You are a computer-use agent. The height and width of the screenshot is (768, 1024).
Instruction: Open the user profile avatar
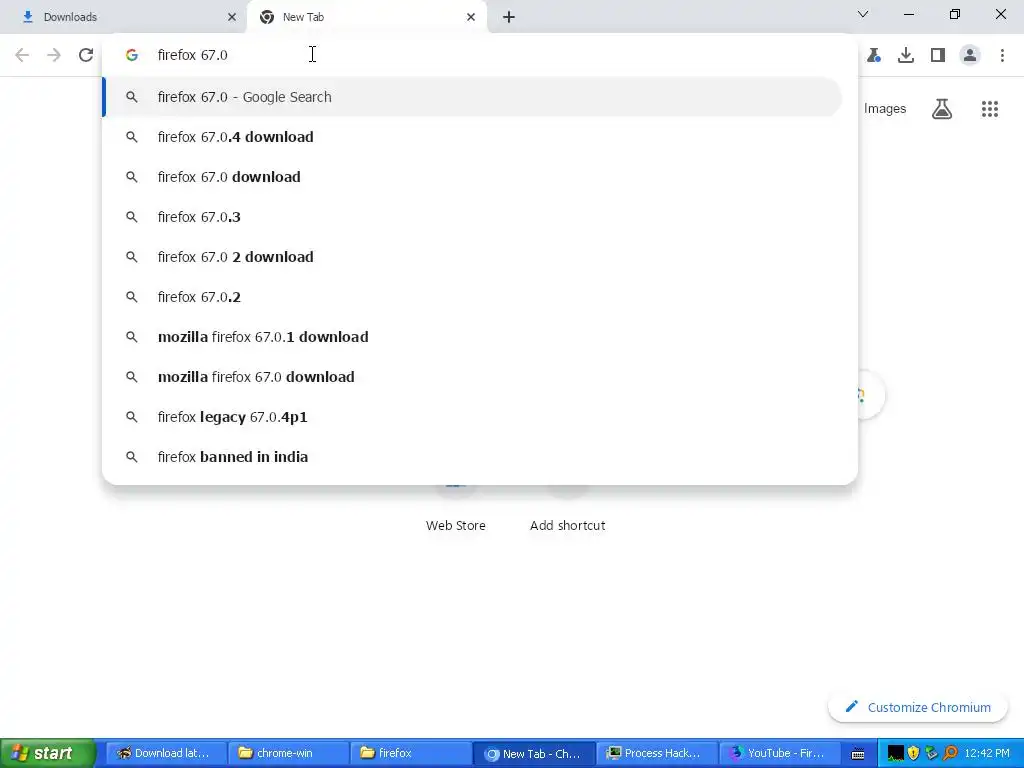[x=970, y=55]
